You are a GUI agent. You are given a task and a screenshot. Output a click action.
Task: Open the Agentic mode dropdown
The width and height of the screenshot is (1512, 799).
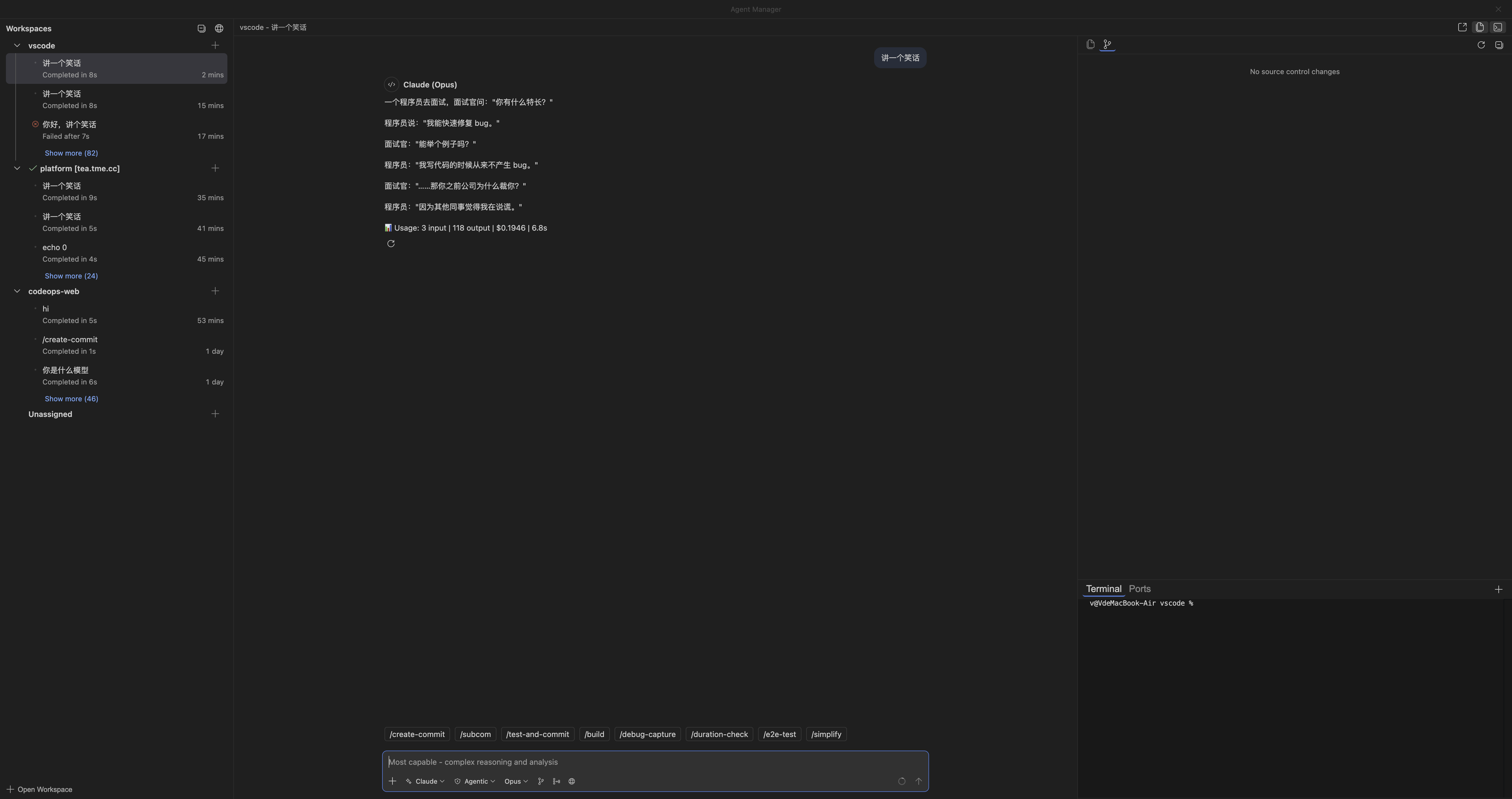pyautogui.click(x=474, y=781)
